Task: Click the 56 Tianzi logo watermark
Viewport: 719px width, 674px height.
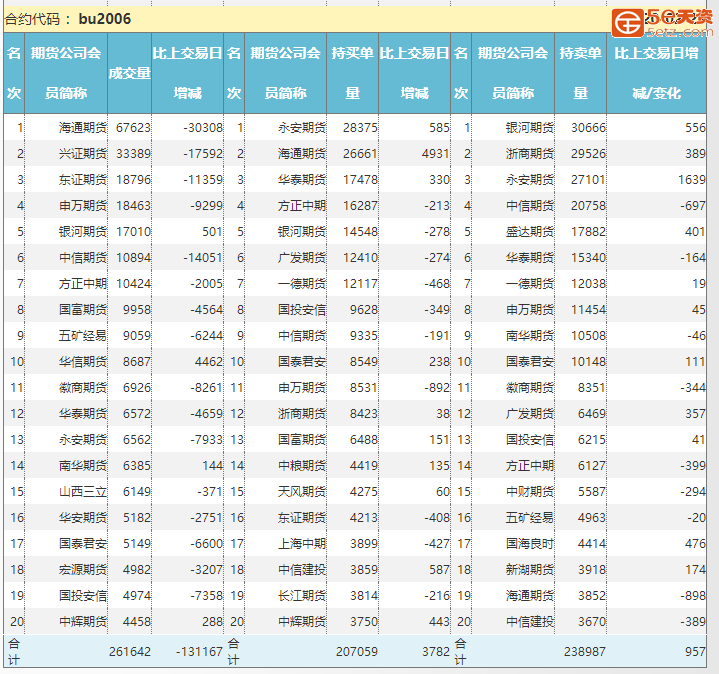Action: [662, 21]
